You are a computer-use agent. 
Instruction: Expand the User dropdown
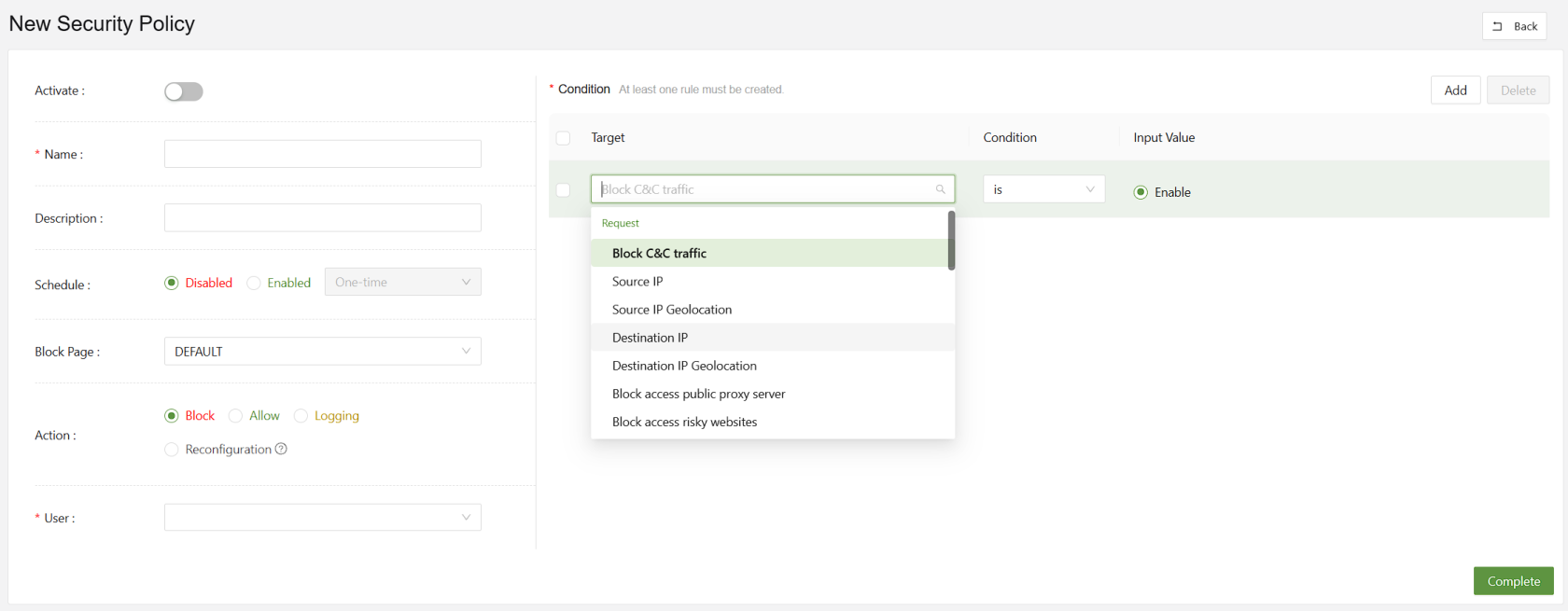322,518
